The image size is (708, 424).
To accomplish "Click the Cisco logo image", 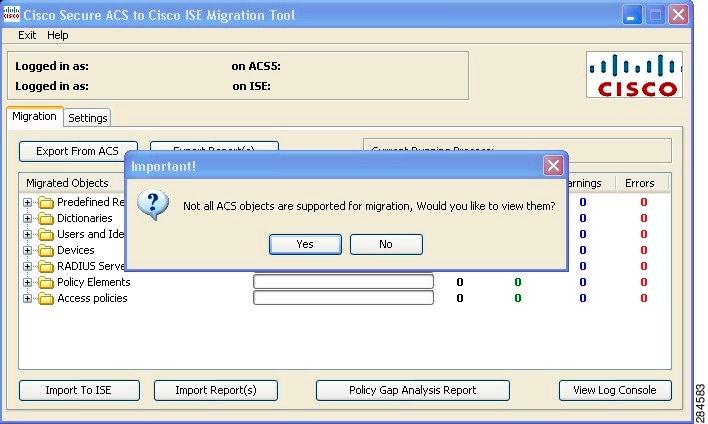I will pos(634,75).
